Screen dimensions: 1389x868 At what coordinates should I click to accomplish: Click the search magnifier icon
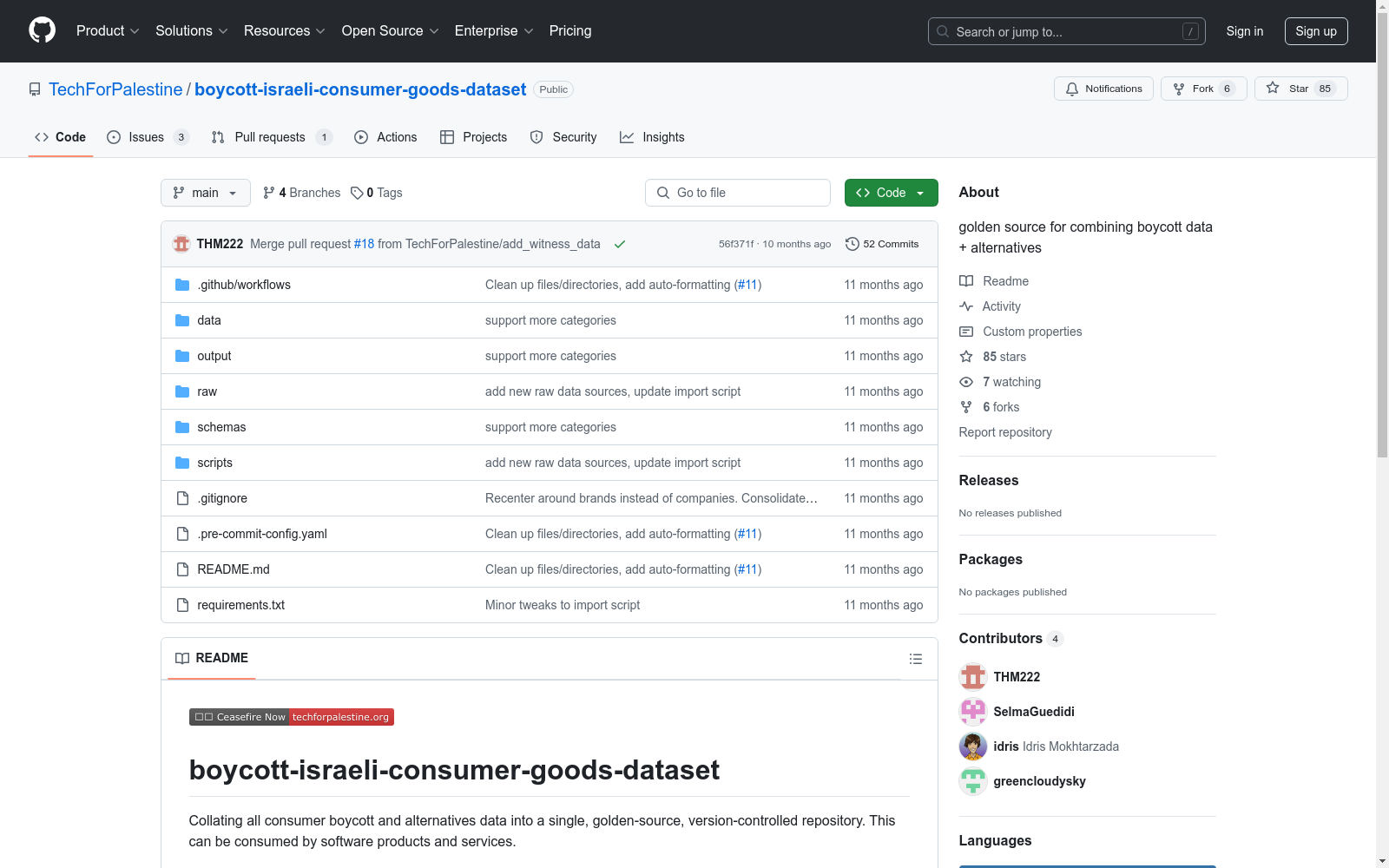coord(943,31)
